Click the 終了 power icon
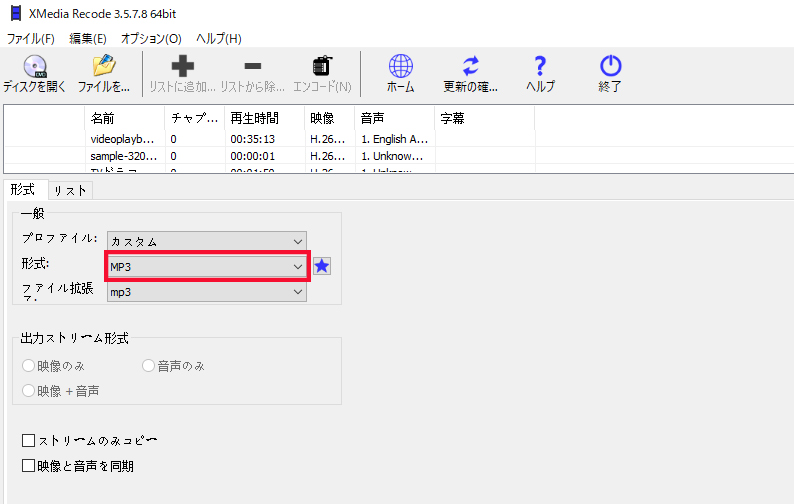 click(610, 66)
